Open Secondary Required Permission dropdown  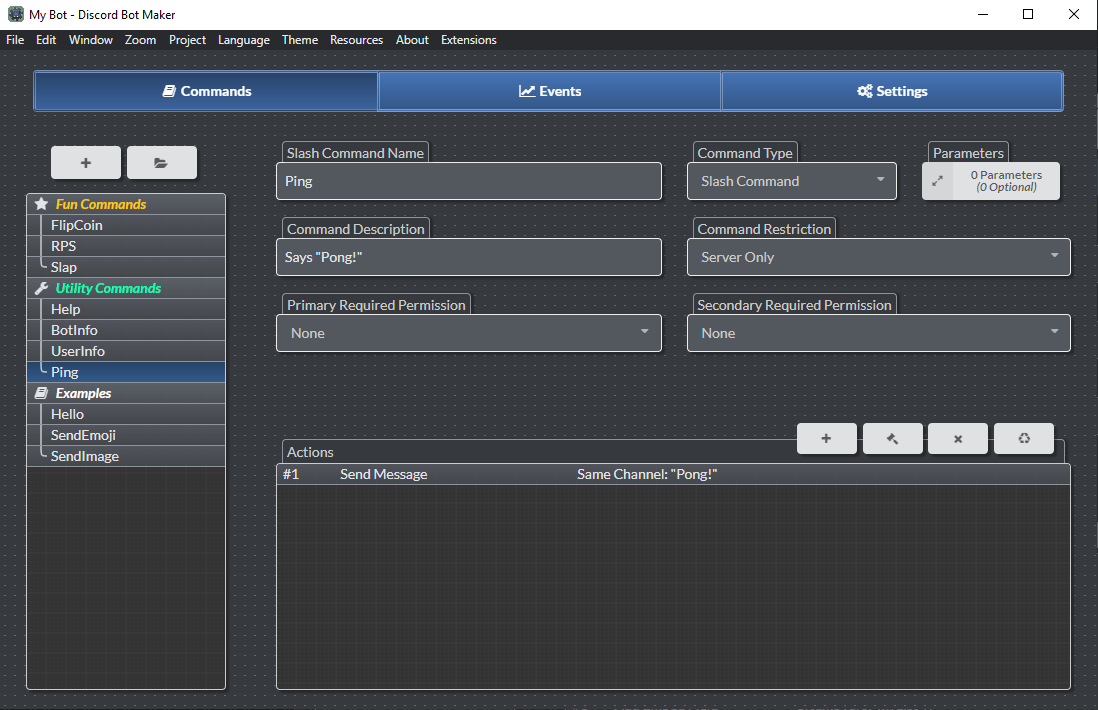click(878, 333)
